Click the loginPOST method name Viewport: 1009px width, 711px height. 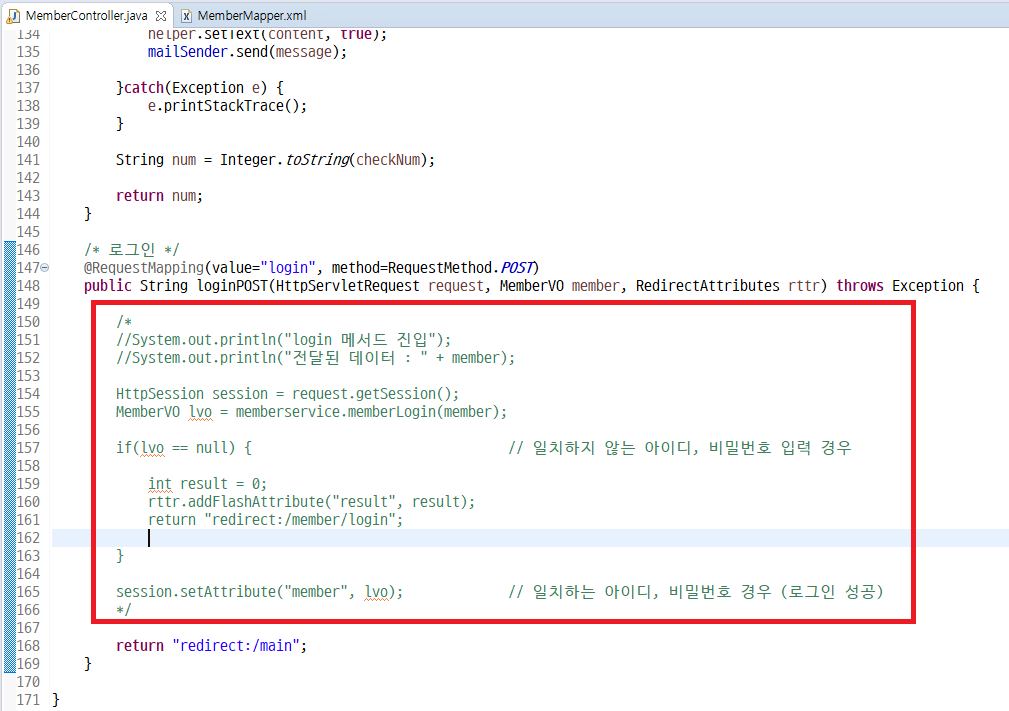point(232,286)
